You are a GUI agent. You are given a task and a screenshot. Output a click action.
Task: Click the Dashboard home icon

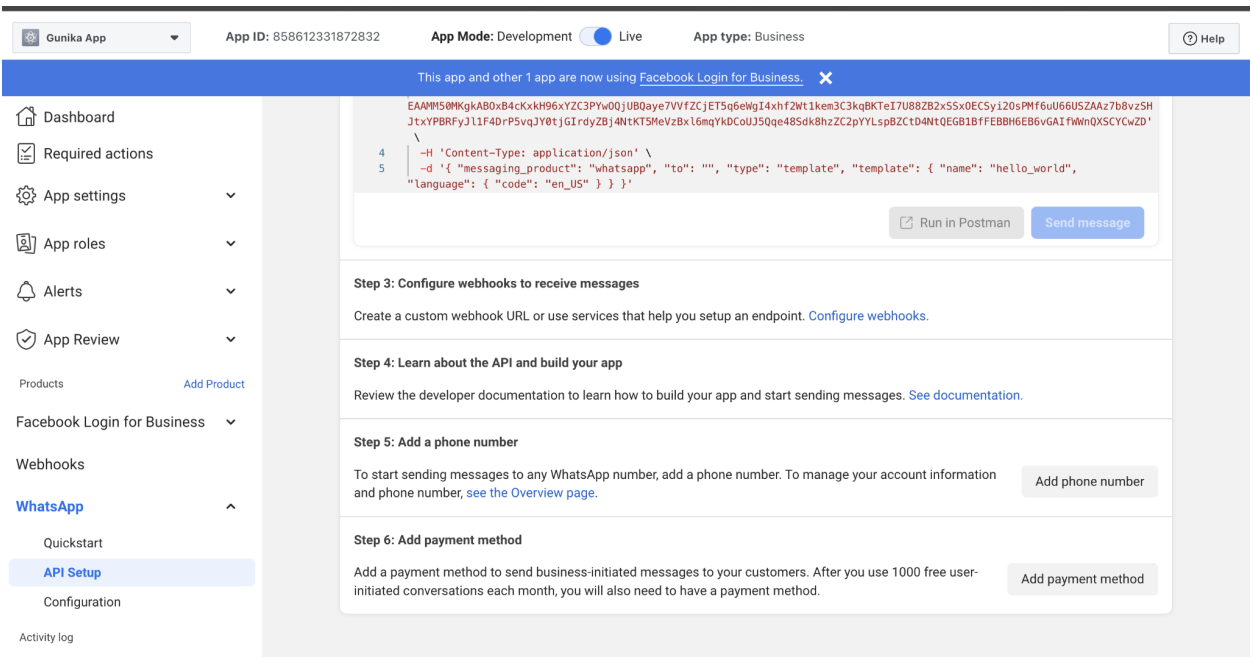tap(28, 117)
